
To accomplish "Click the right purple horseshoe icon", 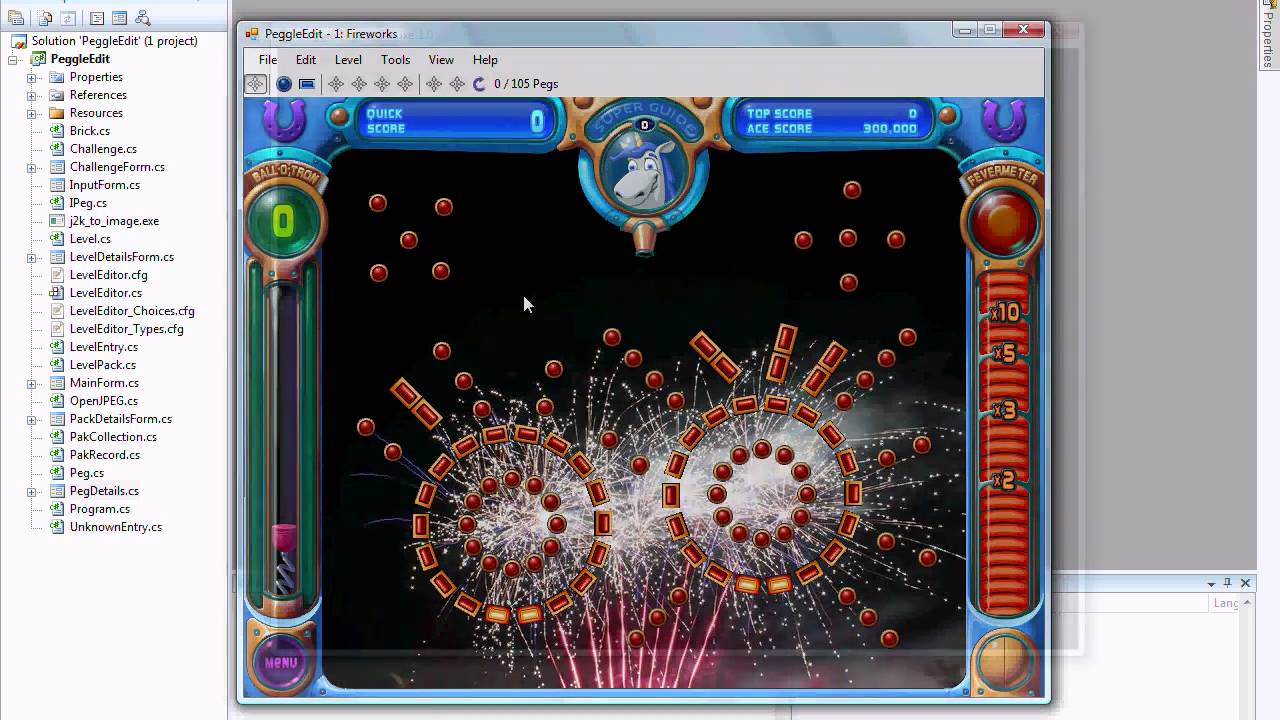I will (1004, 121).
